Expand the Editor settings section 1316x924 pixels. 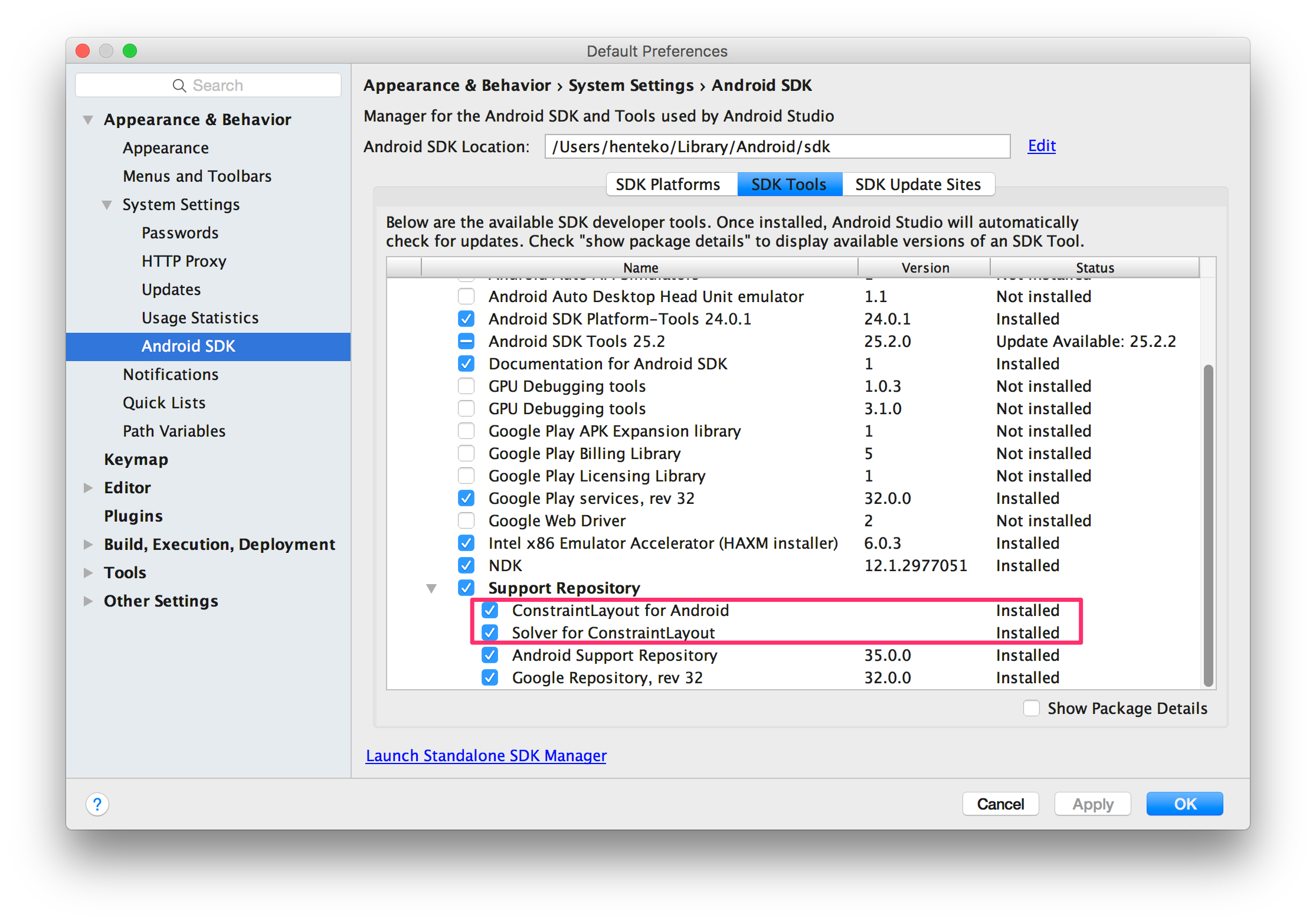(88, 487)
